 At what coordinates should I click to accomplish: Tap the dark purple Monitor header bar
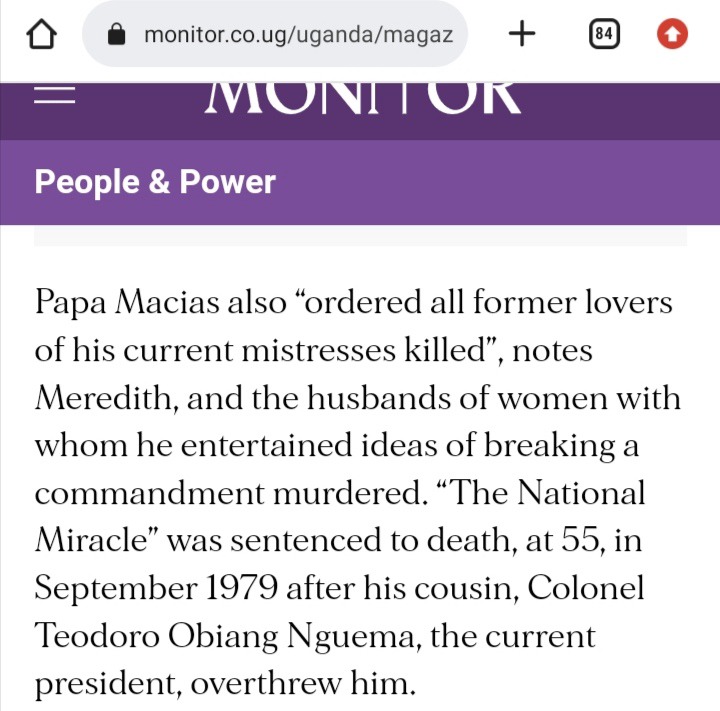click(x=620, y=110)
